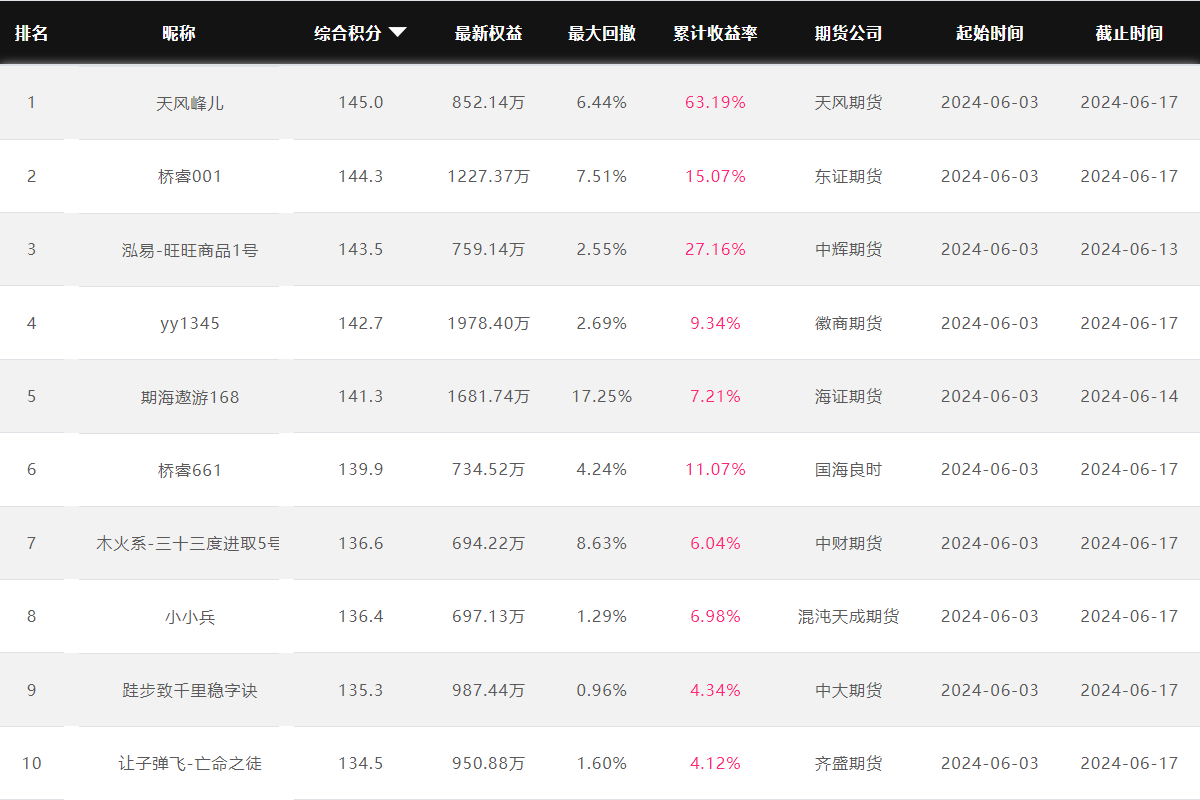The width and height of the screenshot is (1200, 800).
Task: Click the 1978.40万 equity value
Action: (x=488, y=323)
